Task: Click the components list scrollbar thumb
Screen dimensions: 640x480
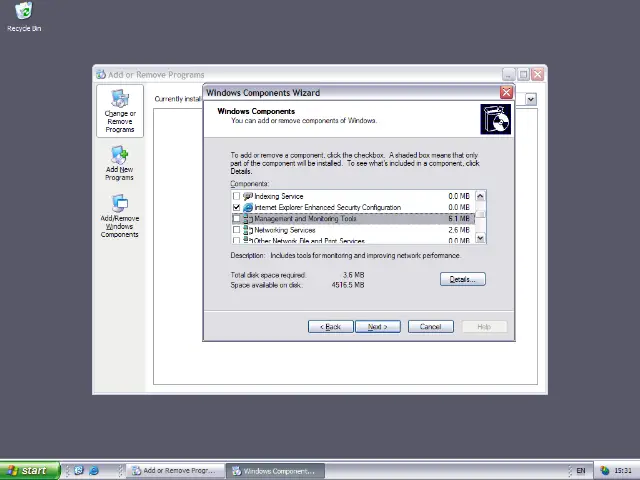Action: click(480, 214)
